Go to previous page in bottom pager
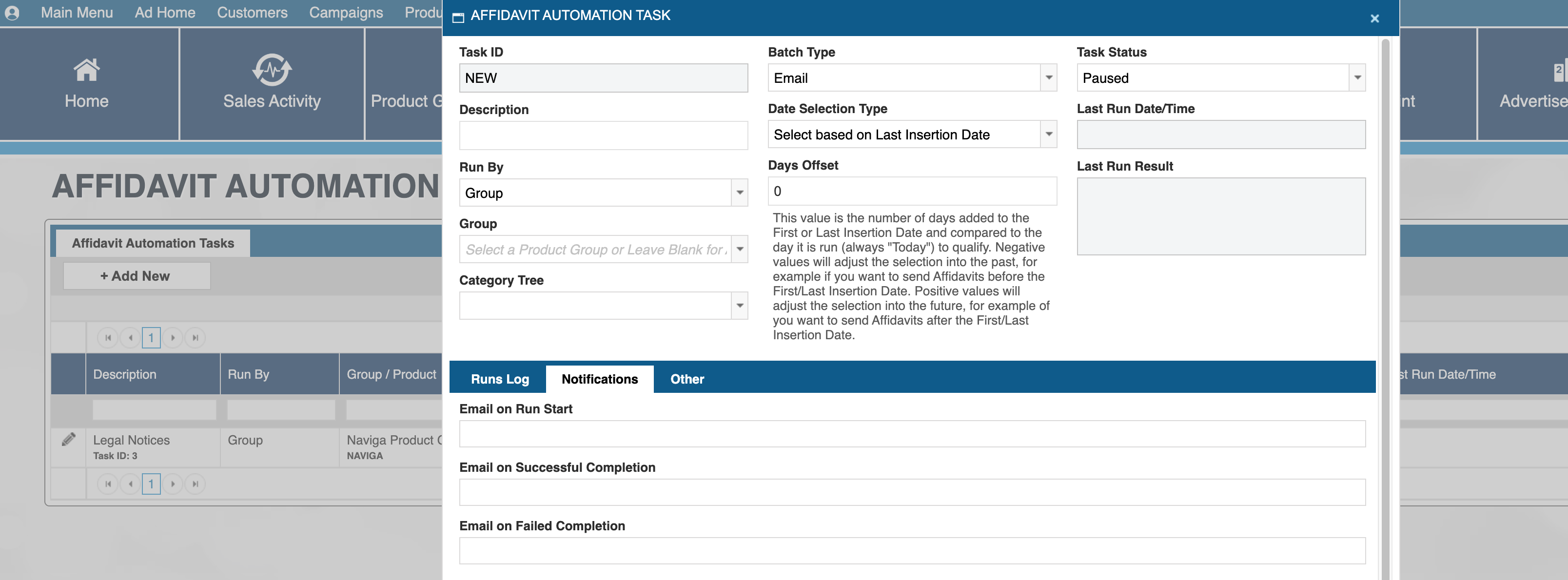This screenshot has width=1568, height=580. point(130,484)
